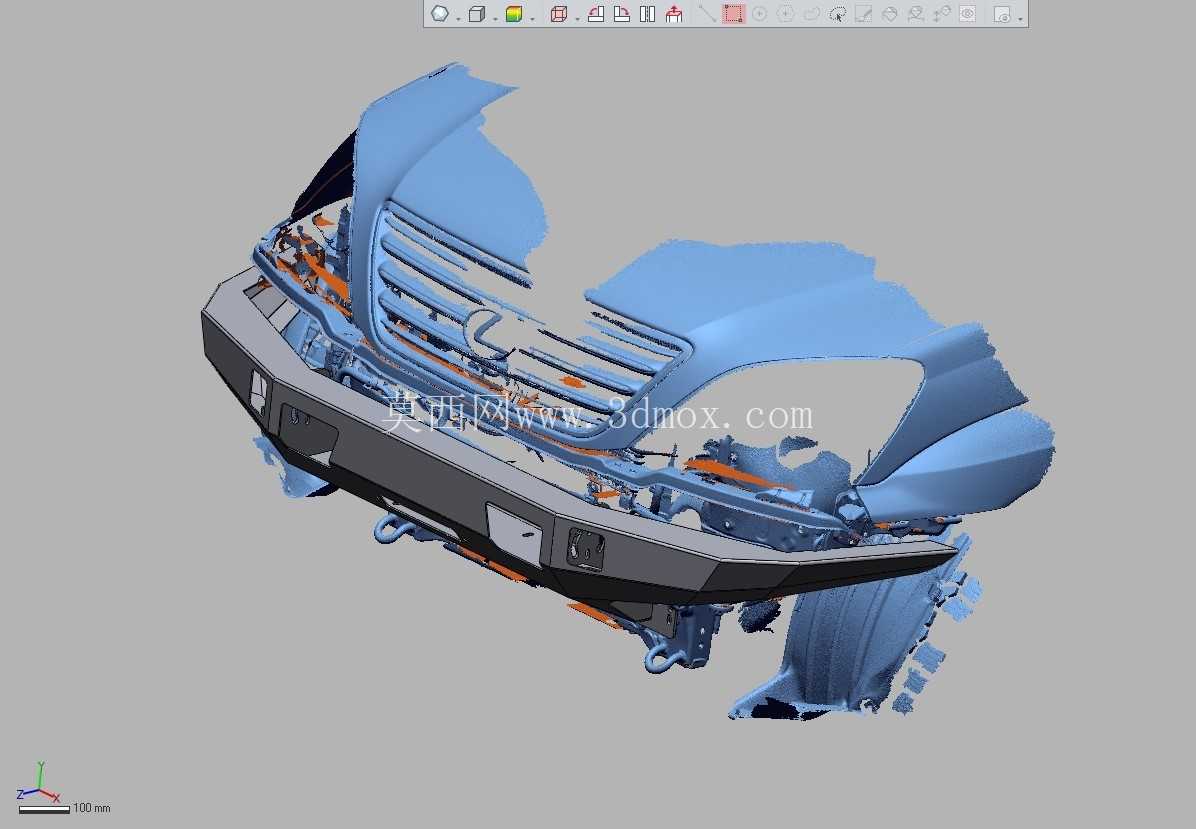1196x829 pixels.
Task: Select the polygon selection mode tool
Action: (786, 14)
